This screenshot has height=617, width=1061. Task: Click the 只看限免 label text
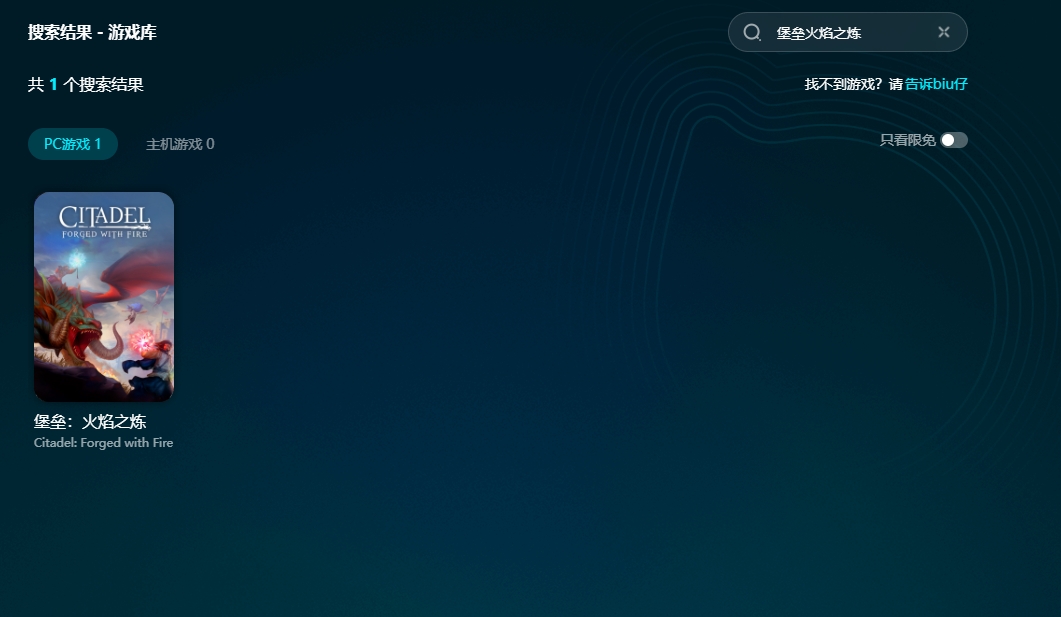pos(907,140)
